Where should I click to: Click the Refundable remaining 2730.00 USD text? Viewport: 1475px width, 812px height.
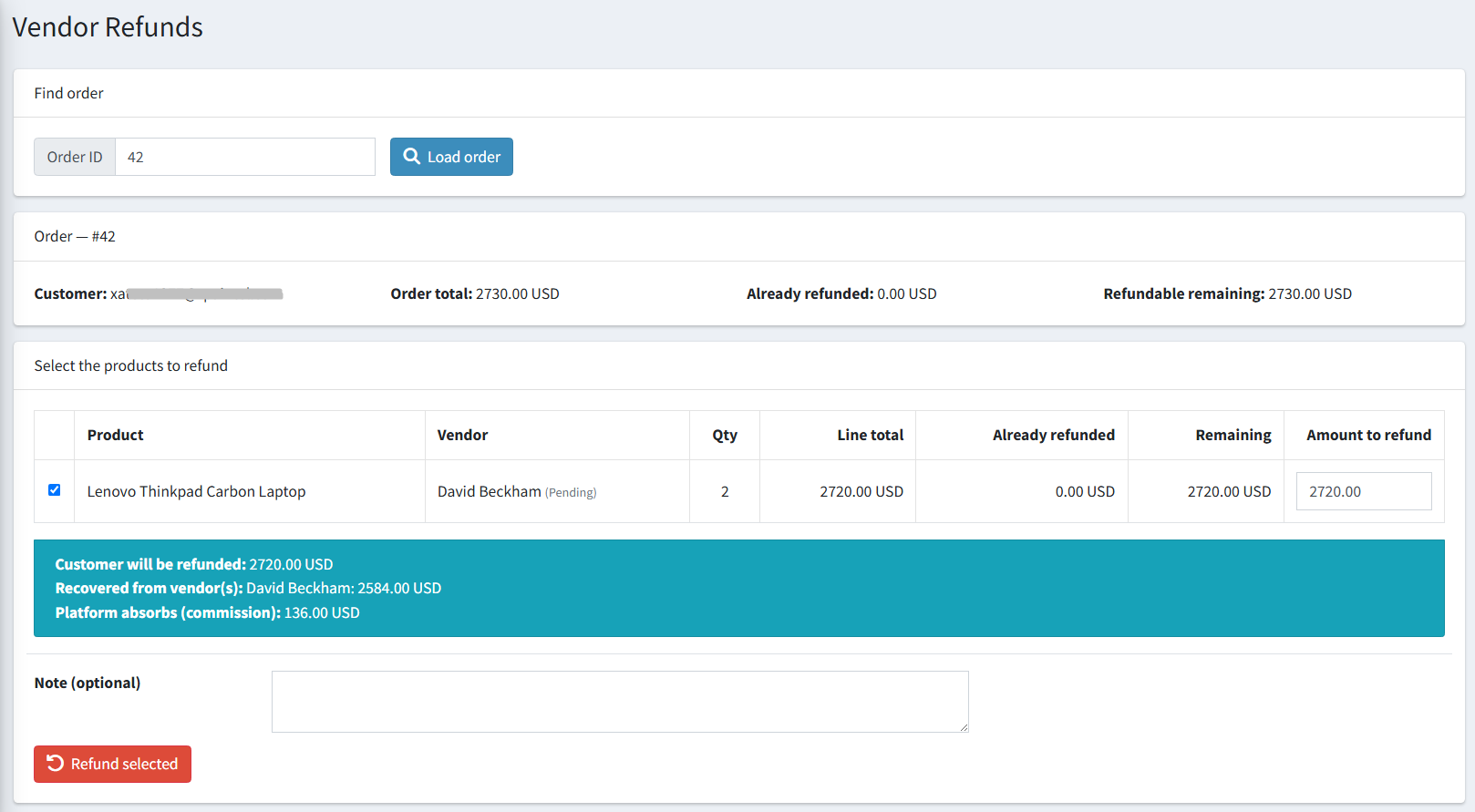[1228, 293]
